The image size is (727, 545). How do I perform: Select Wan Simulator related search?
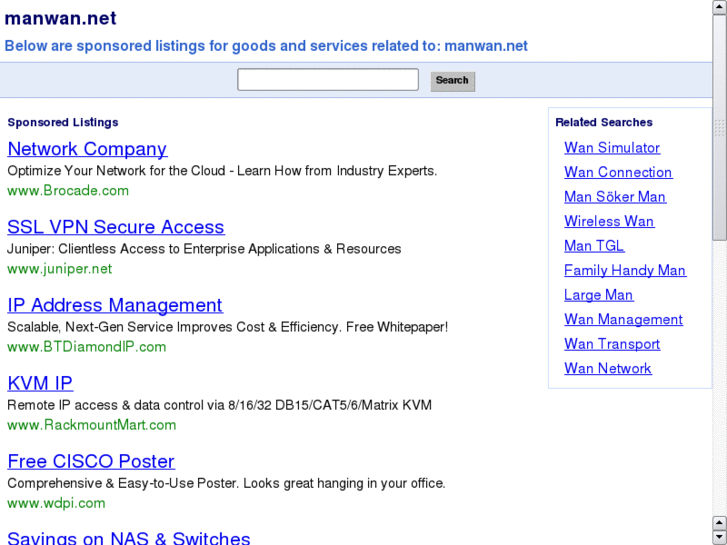pyautogui.click(x=612, y=148)
